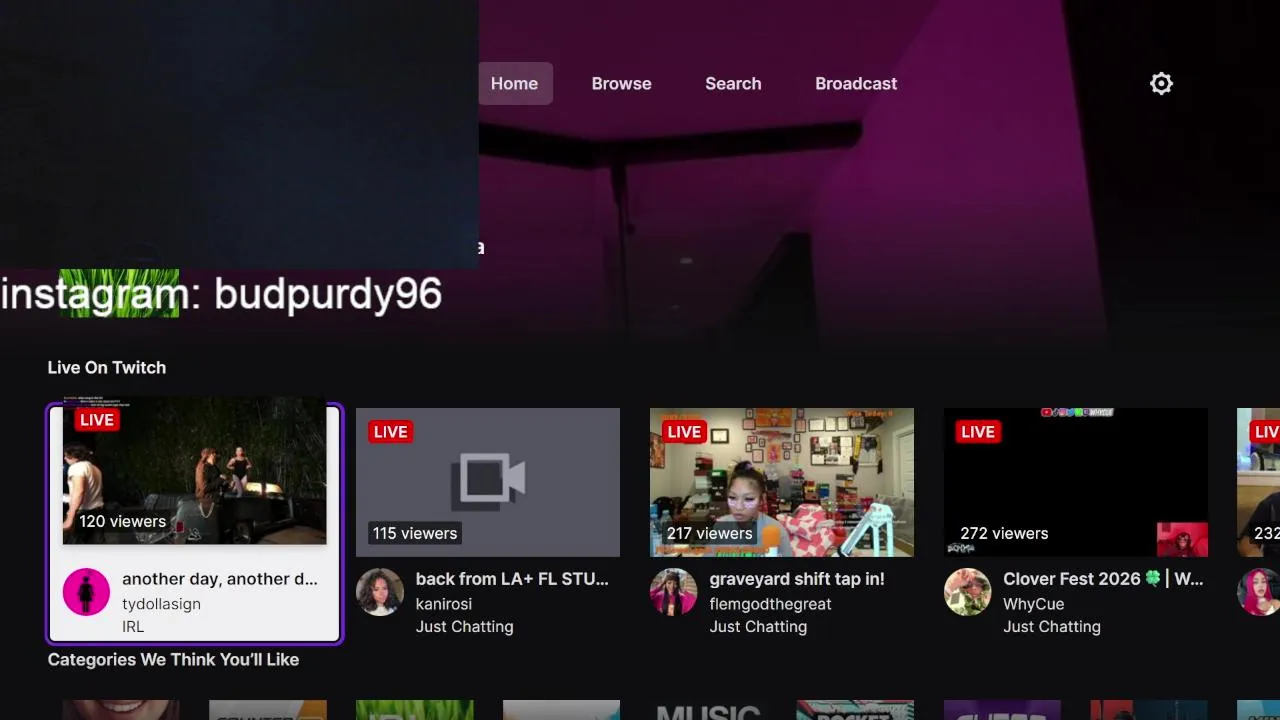Open the settings gear icon

coord(1161,84)
